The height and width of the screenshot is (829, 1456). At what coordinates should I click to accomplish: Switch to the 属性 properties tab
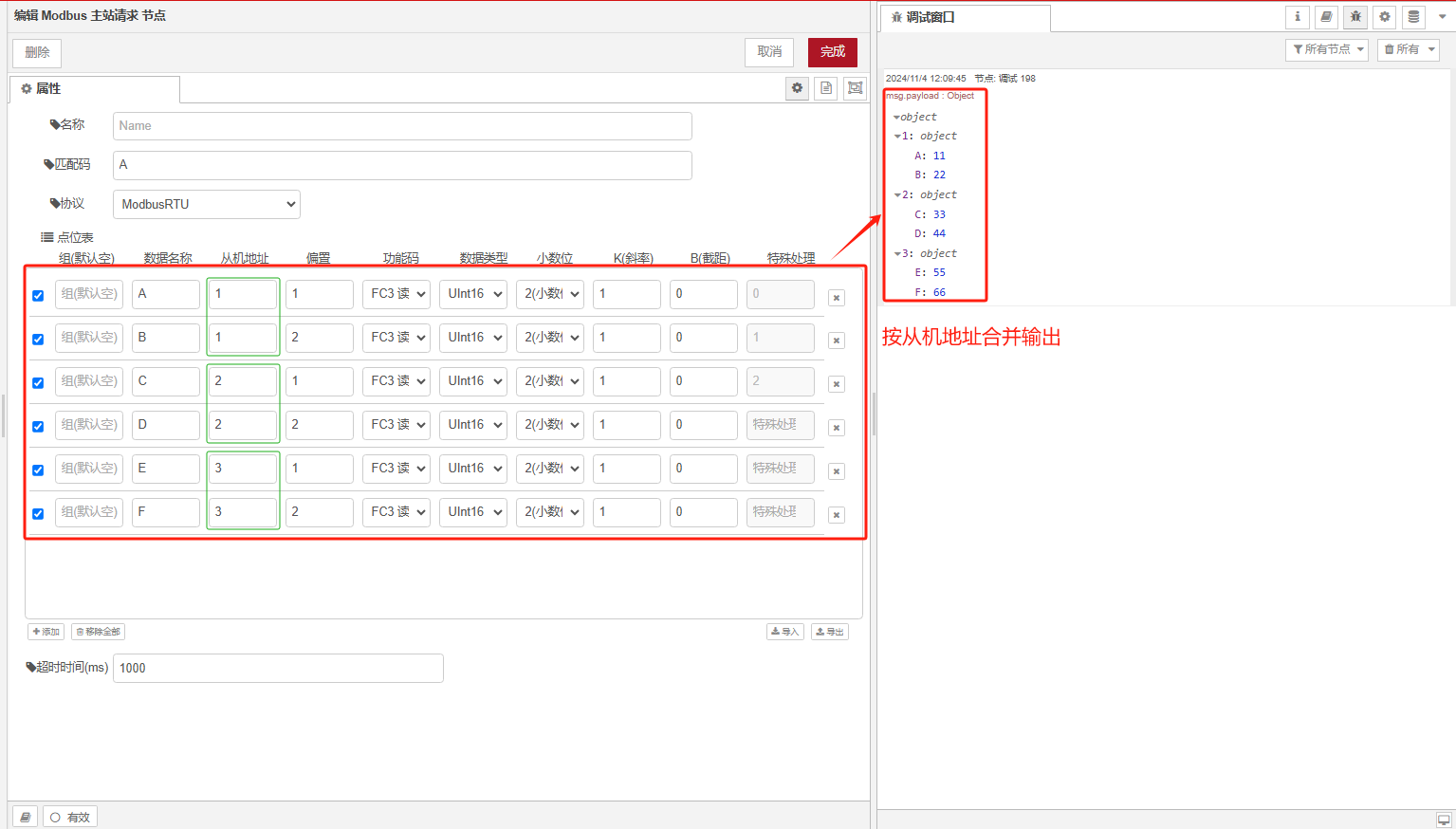[94, 88]
